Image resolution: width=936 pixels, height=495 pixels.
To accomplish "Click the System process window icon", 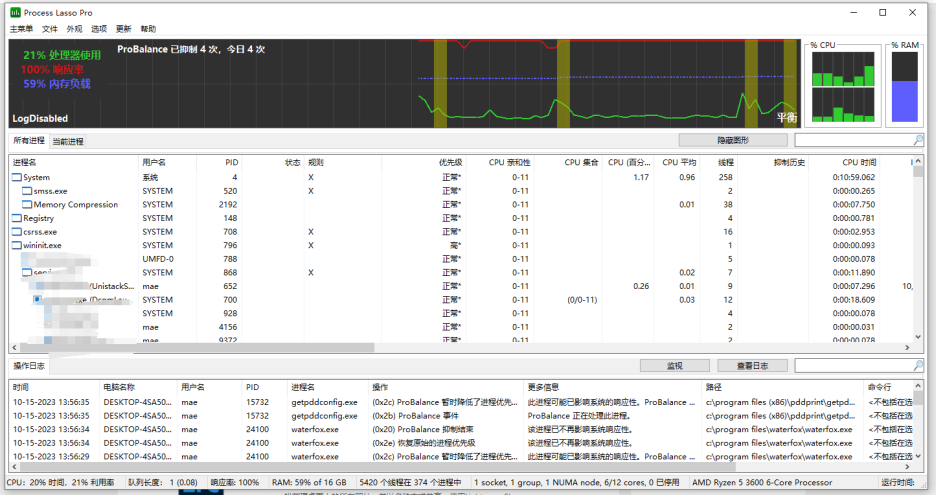I will pyautogui.click(x=17, y=177).
